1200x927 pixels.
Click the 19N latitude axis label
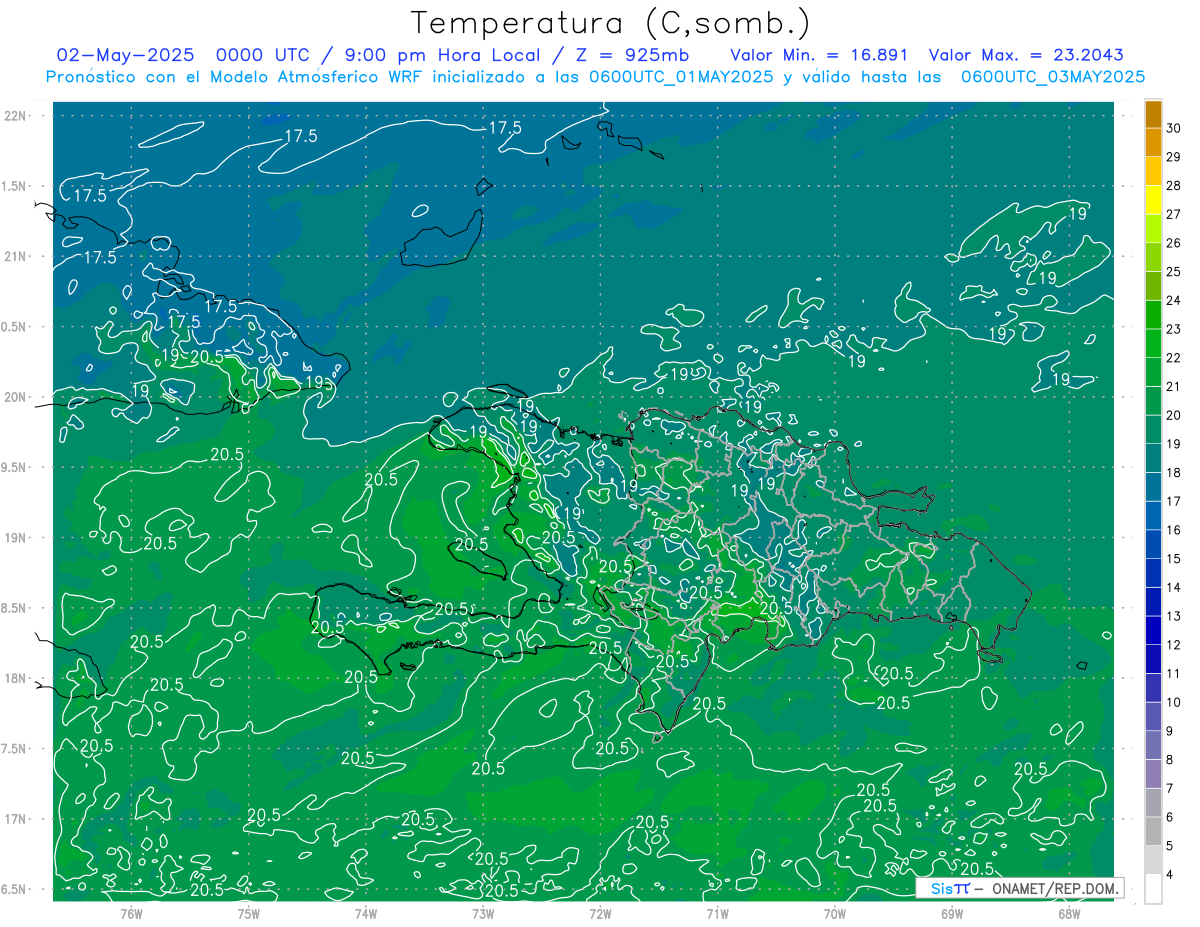(14, 538)
